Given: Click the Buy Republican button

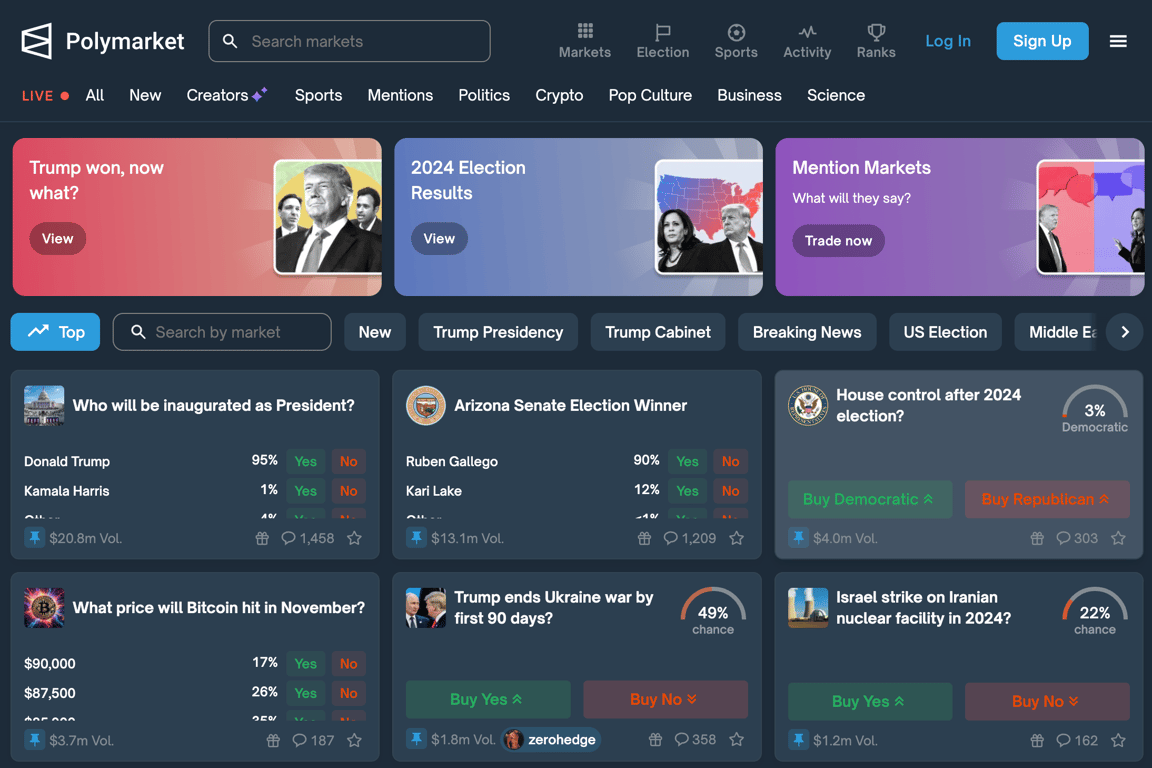Looking at the screenshot, I should coord(1047,499).
